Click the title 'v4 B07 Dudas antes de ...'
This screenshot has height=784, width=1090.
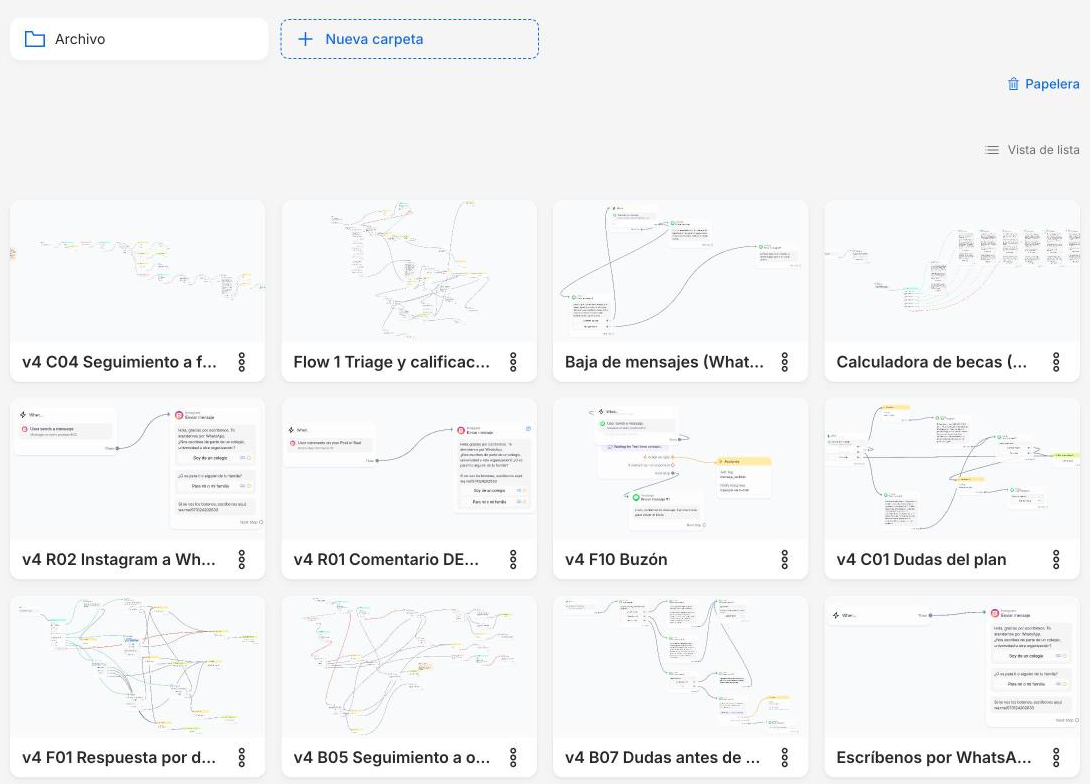[x=662, y=758]
